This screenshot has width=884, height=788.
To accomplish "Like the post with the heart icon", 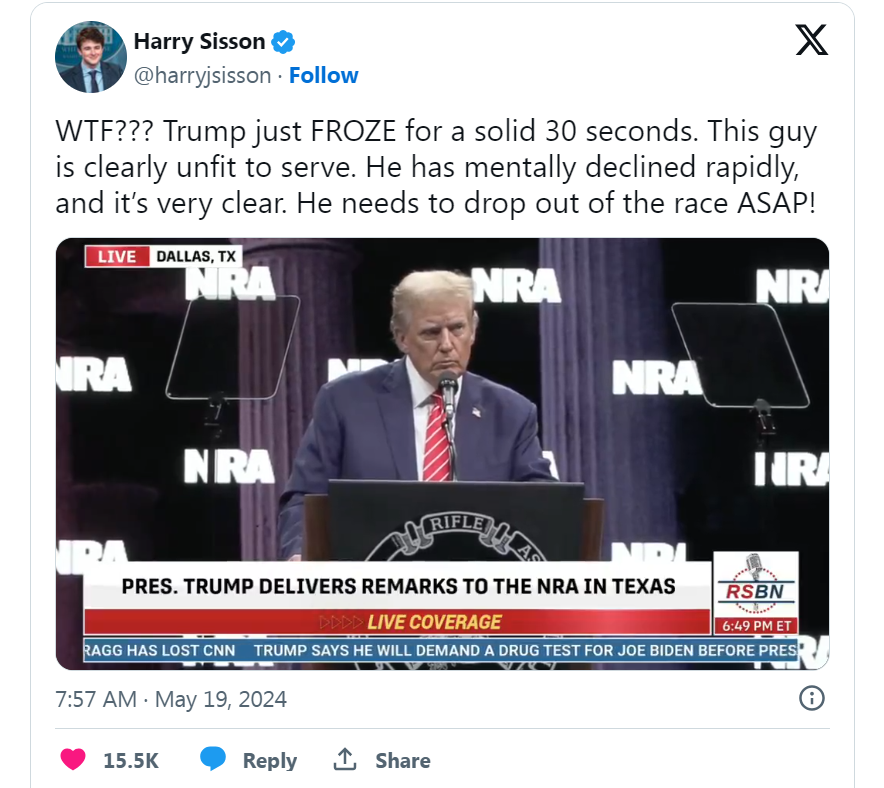I will click(73, 760).
